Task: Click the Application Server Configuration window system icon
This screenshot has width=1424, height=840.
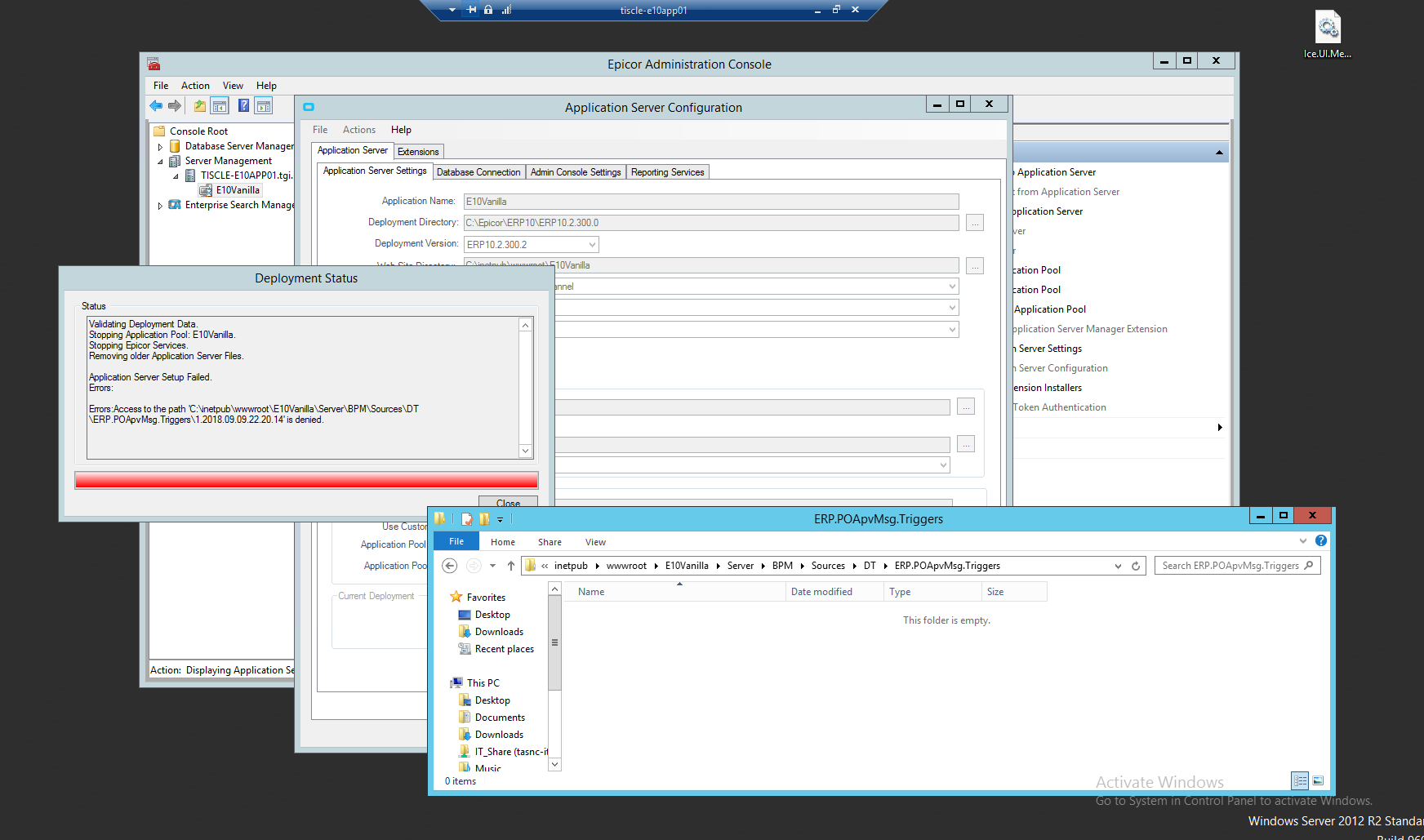Action: coord(309,107)
